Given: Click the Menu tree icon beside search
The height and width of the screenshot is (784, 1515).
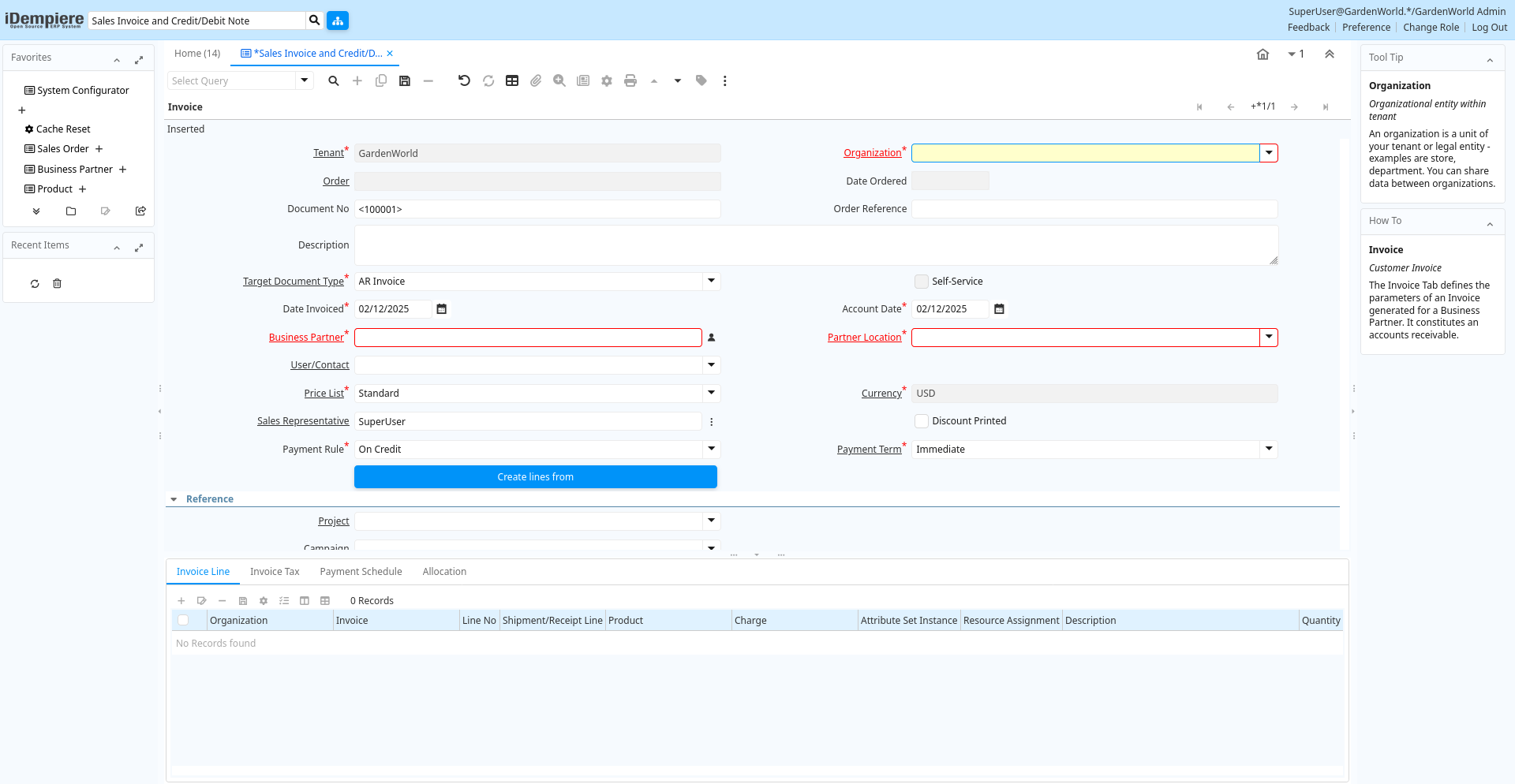Looking at the screenshot, I should click(338, 21).
